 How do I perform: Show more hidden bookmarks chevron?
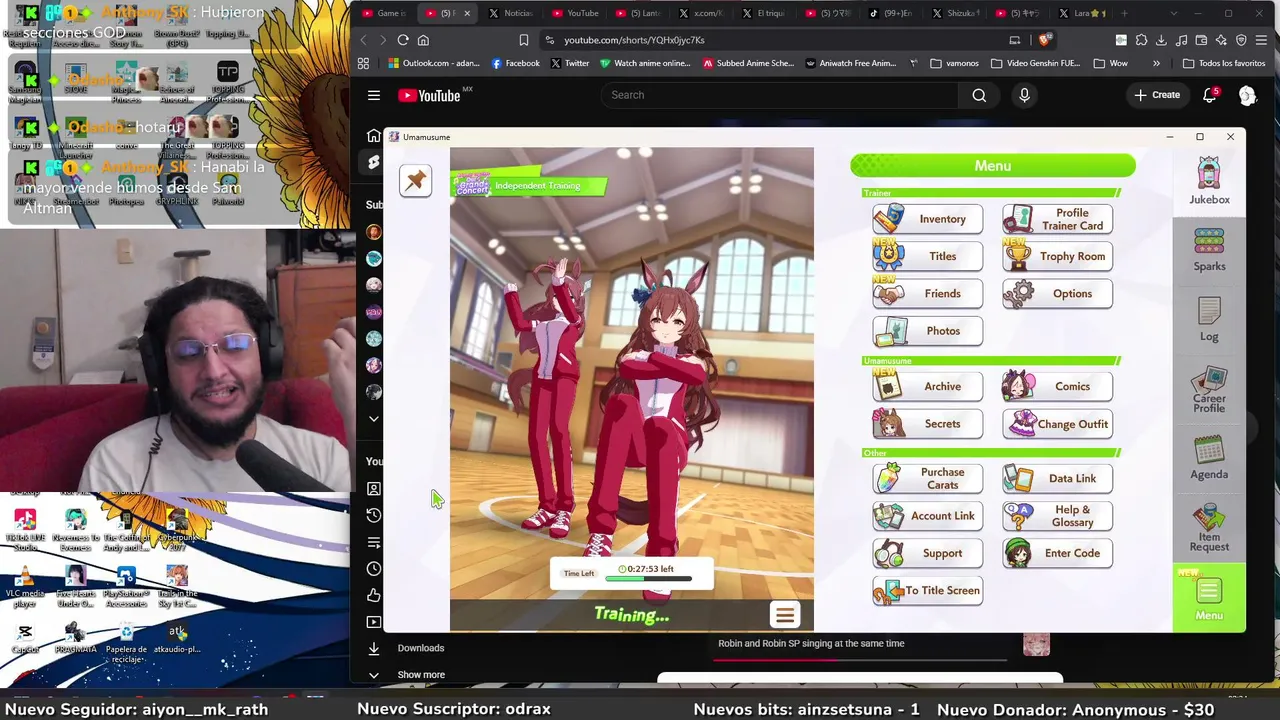pos(1157,63)
